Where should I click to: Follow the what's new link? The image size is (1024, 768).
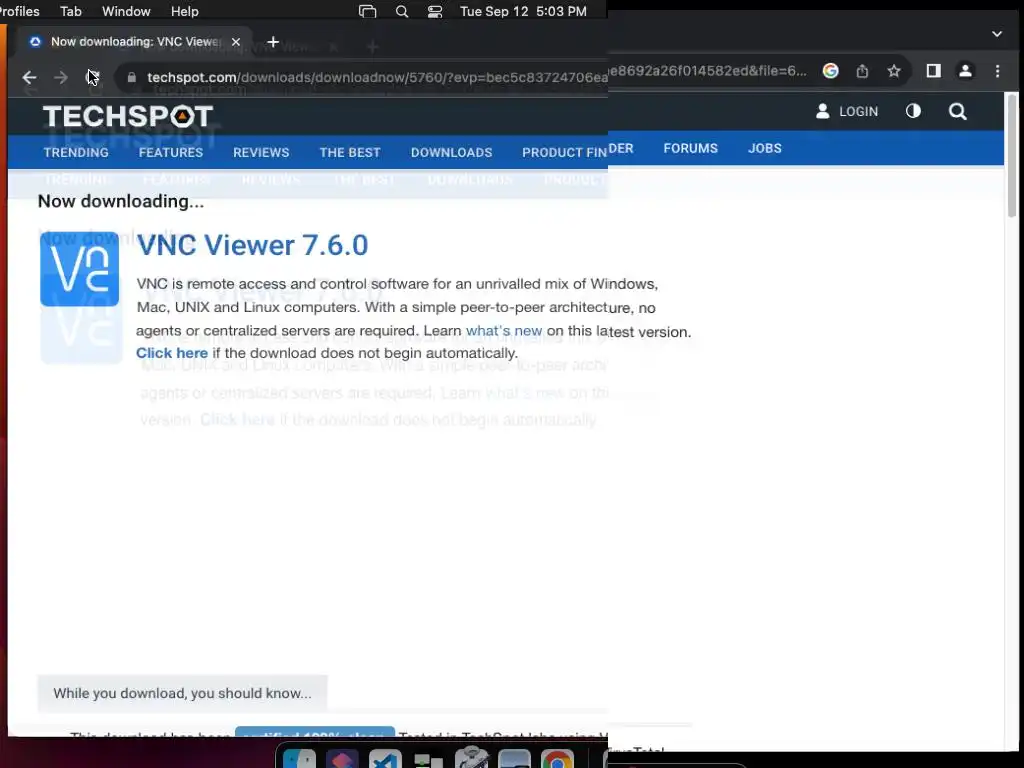[504, 330]
